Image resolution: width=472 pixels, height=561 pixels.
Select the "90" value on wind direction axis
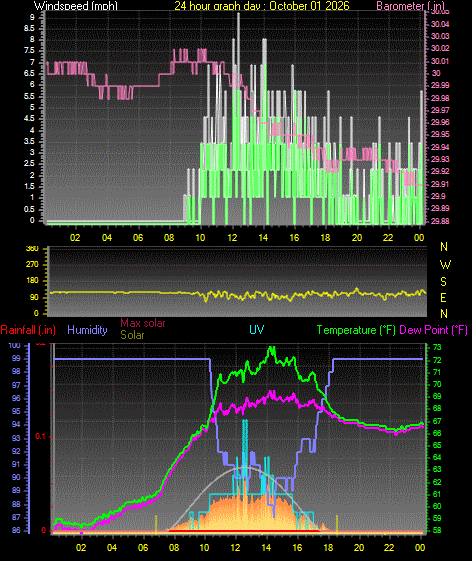coord(34,298)
